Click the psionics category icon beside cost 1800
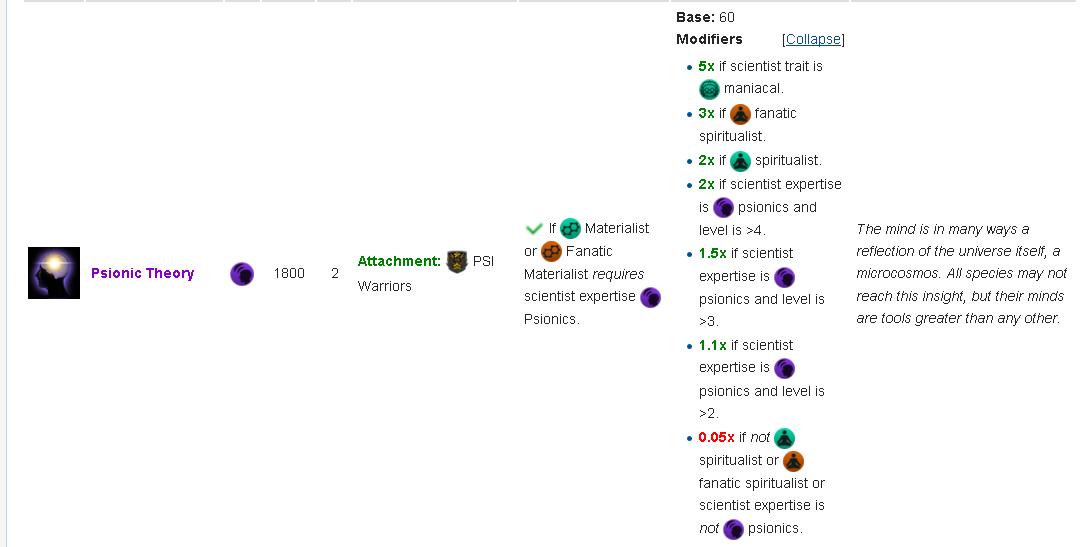 (x=242, y=274)
